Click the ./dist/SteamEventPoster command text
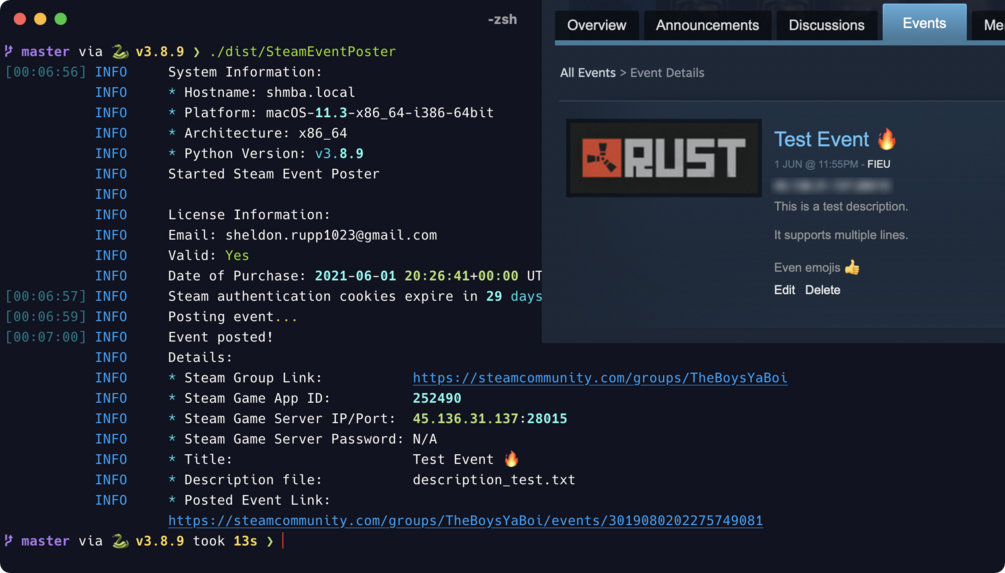The width and height of the screenshot is (1005, 573). point(303,51)
